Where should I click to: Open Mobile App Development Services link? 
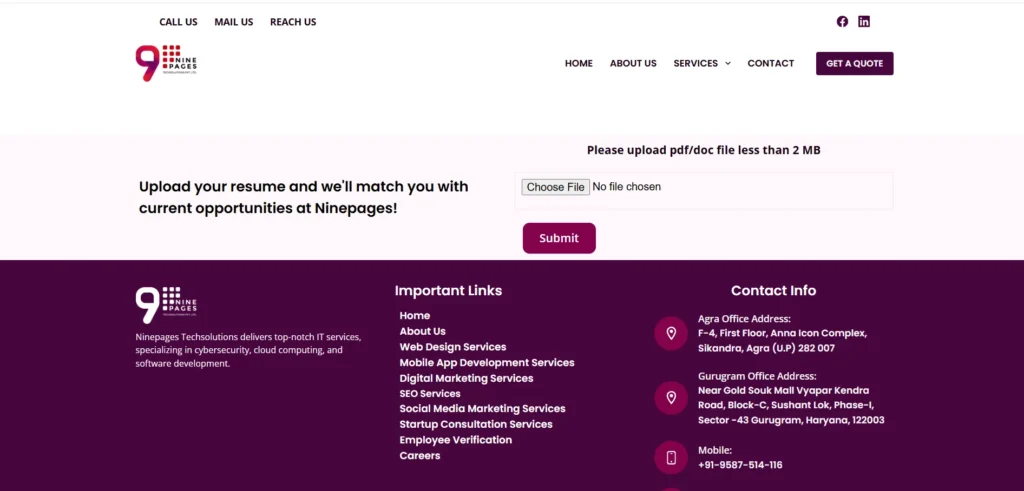point(487,362)
